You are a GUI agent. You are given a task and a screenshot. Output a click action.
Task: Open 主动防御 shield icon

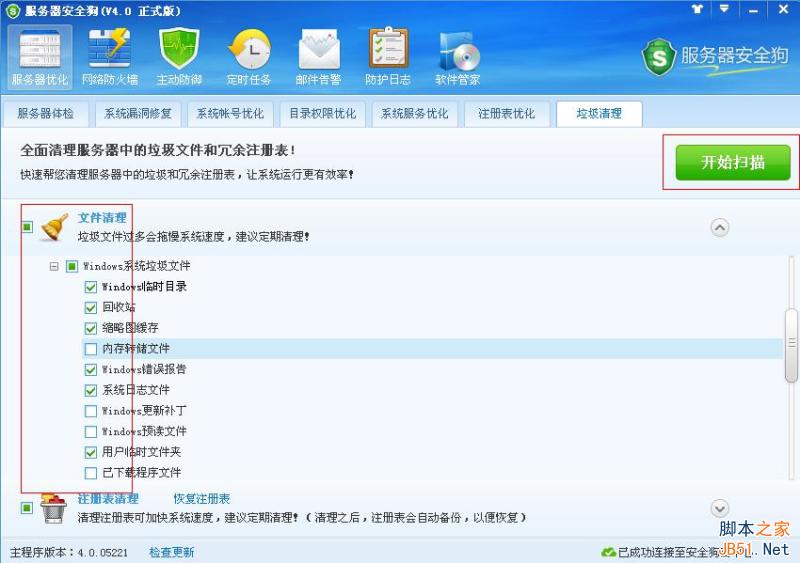(179, 56)
